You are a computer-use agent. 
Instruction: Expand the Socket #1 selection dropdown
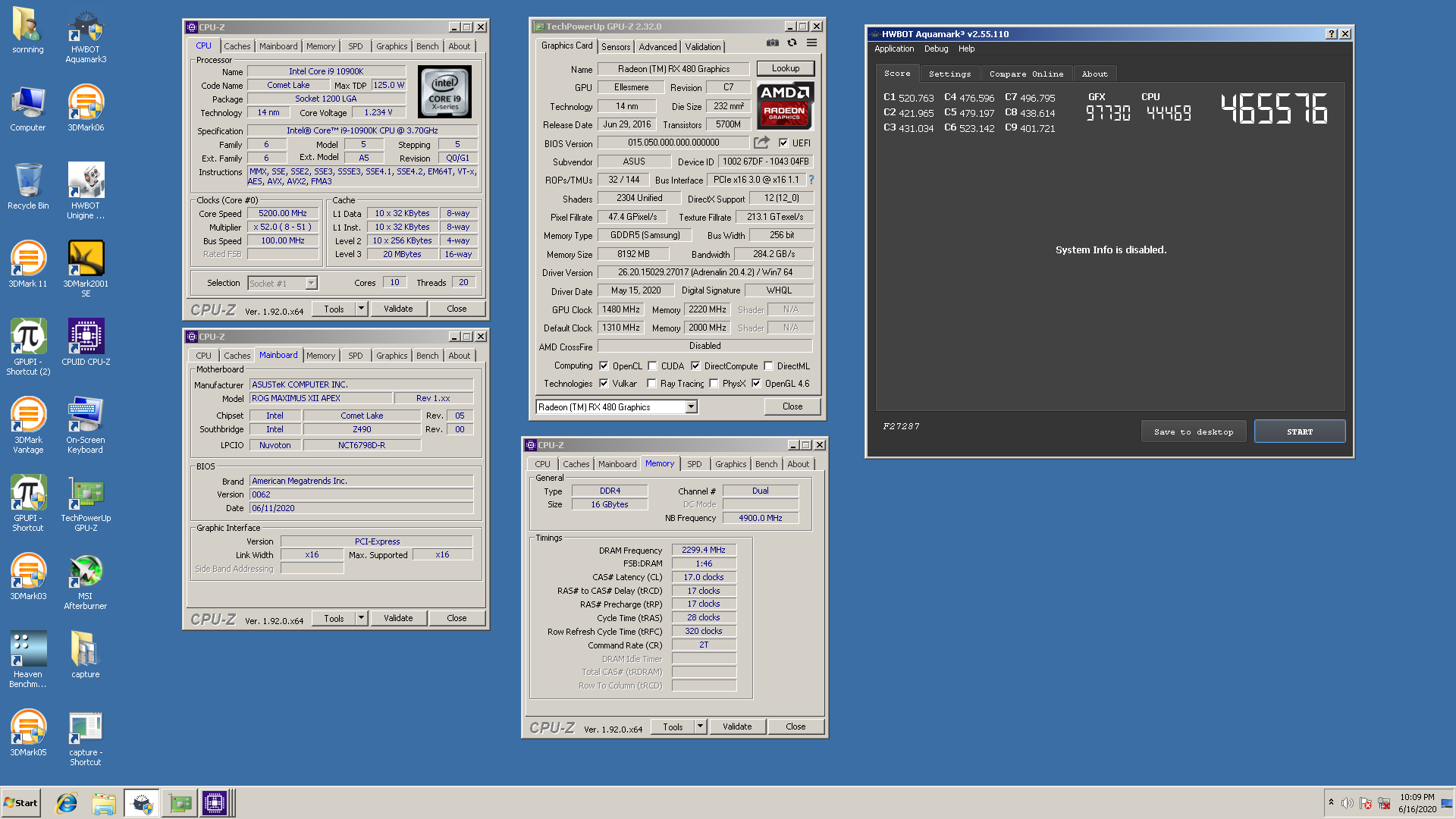pos(311,283)
